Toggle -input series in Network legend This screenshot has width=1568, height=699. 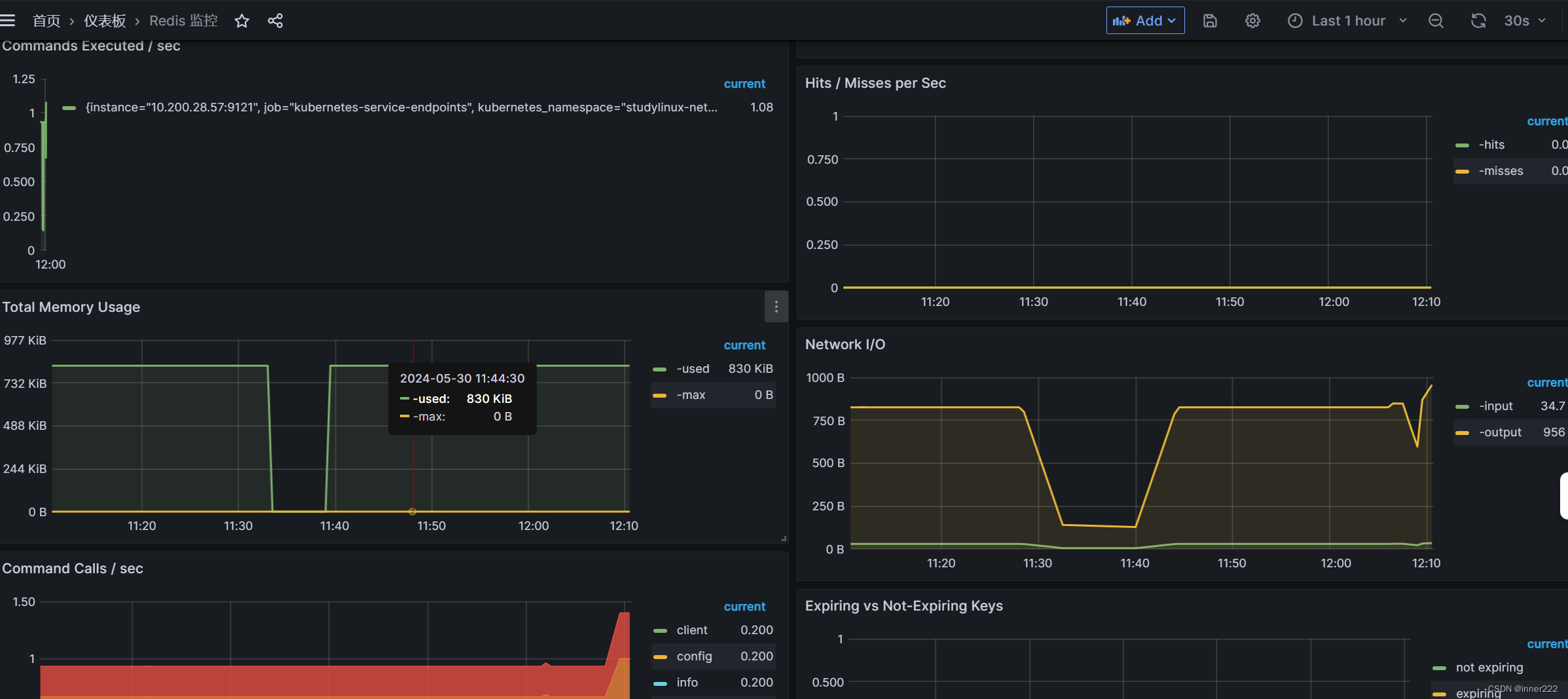1495,406
